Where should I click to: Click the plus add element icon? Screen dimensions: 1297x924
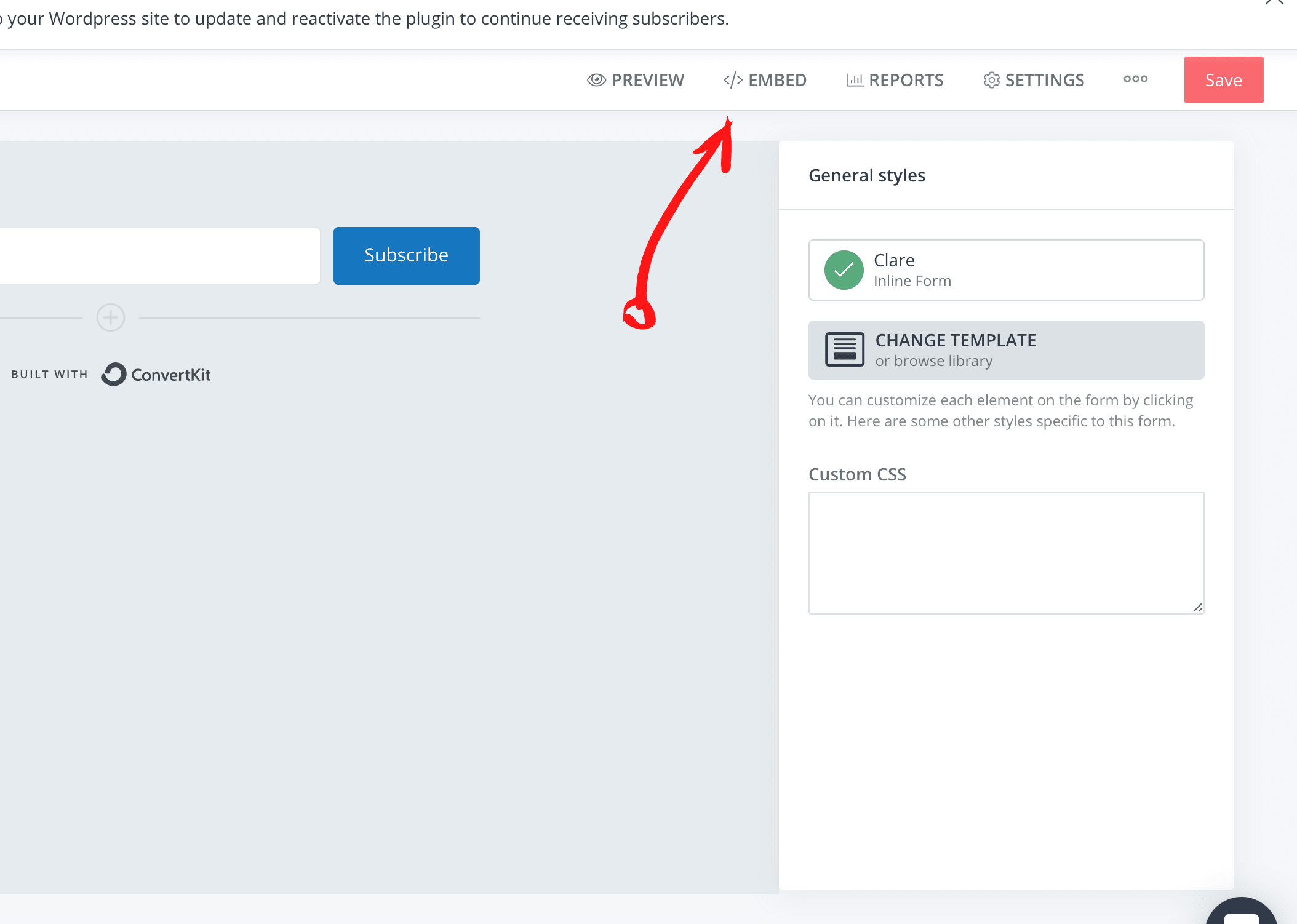110,317
